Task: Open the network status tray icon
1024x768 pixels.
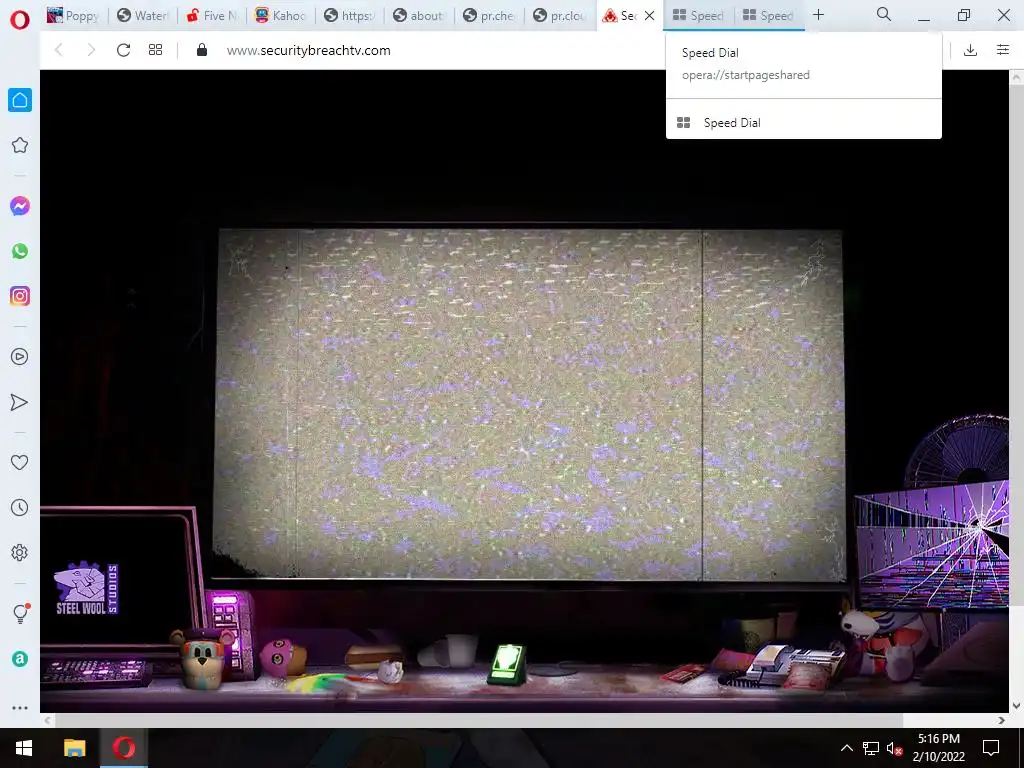Action: click(871, 748)
